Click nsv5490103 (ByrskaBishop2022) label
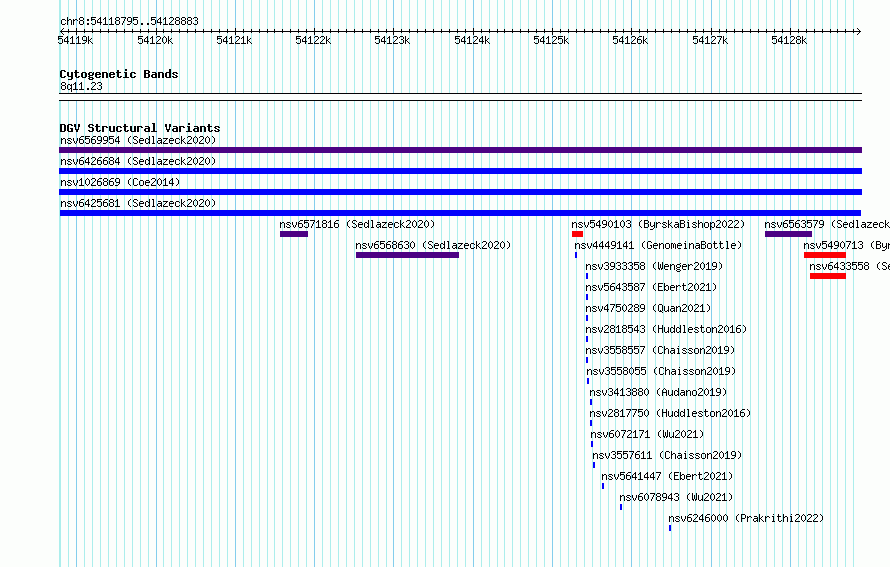 coord(658,224)
